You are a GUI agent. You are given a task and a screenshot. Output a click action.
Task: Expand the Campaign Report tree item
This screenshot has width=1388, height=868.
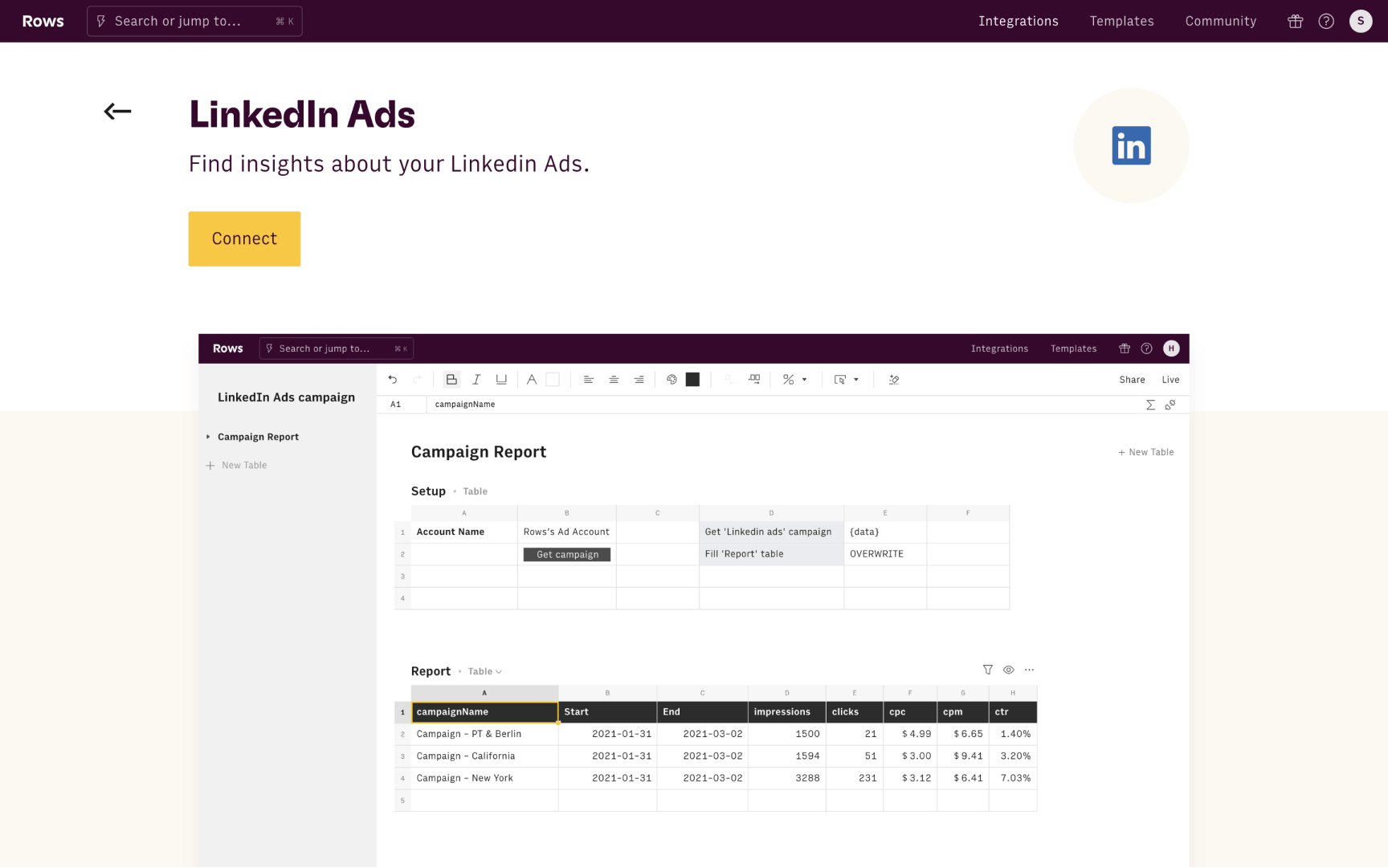pos(208,437)
